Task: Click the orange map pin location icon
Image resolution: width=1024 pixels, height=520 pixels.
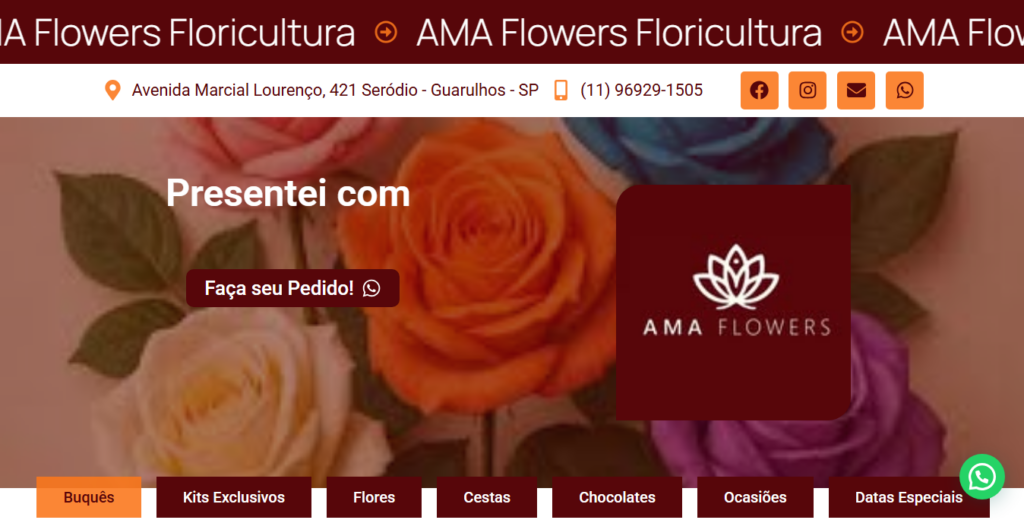Action: click(113, 90)
